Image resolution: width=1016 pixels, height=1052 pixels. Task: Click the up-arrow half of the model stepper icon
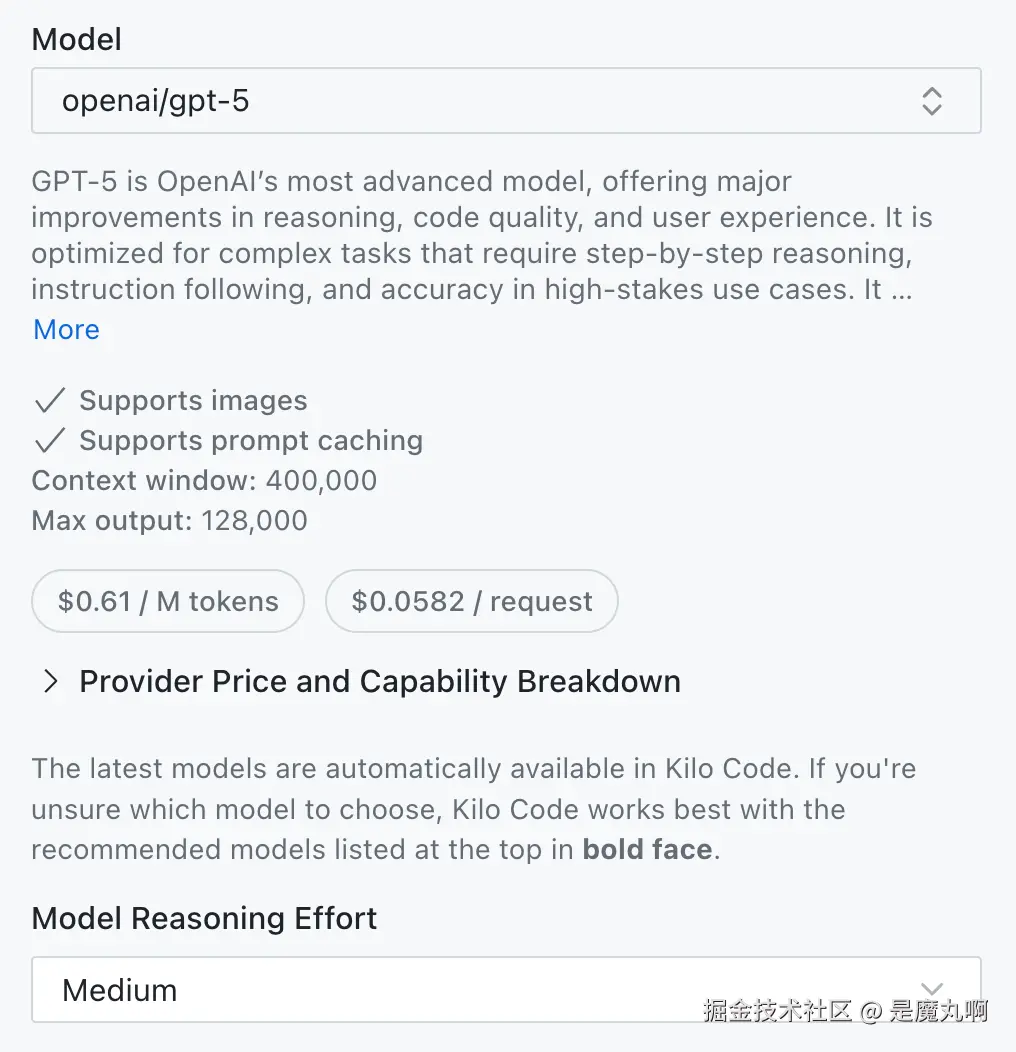(931, 94)
